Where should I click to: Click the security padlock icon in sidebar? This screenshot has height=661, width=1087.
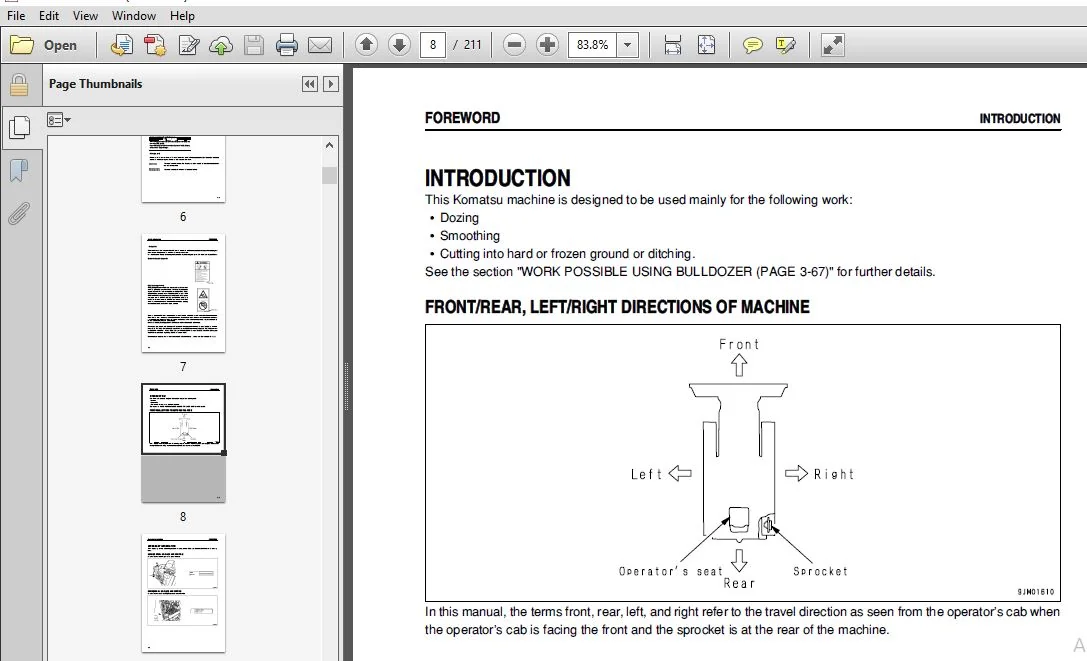(19, 85)
